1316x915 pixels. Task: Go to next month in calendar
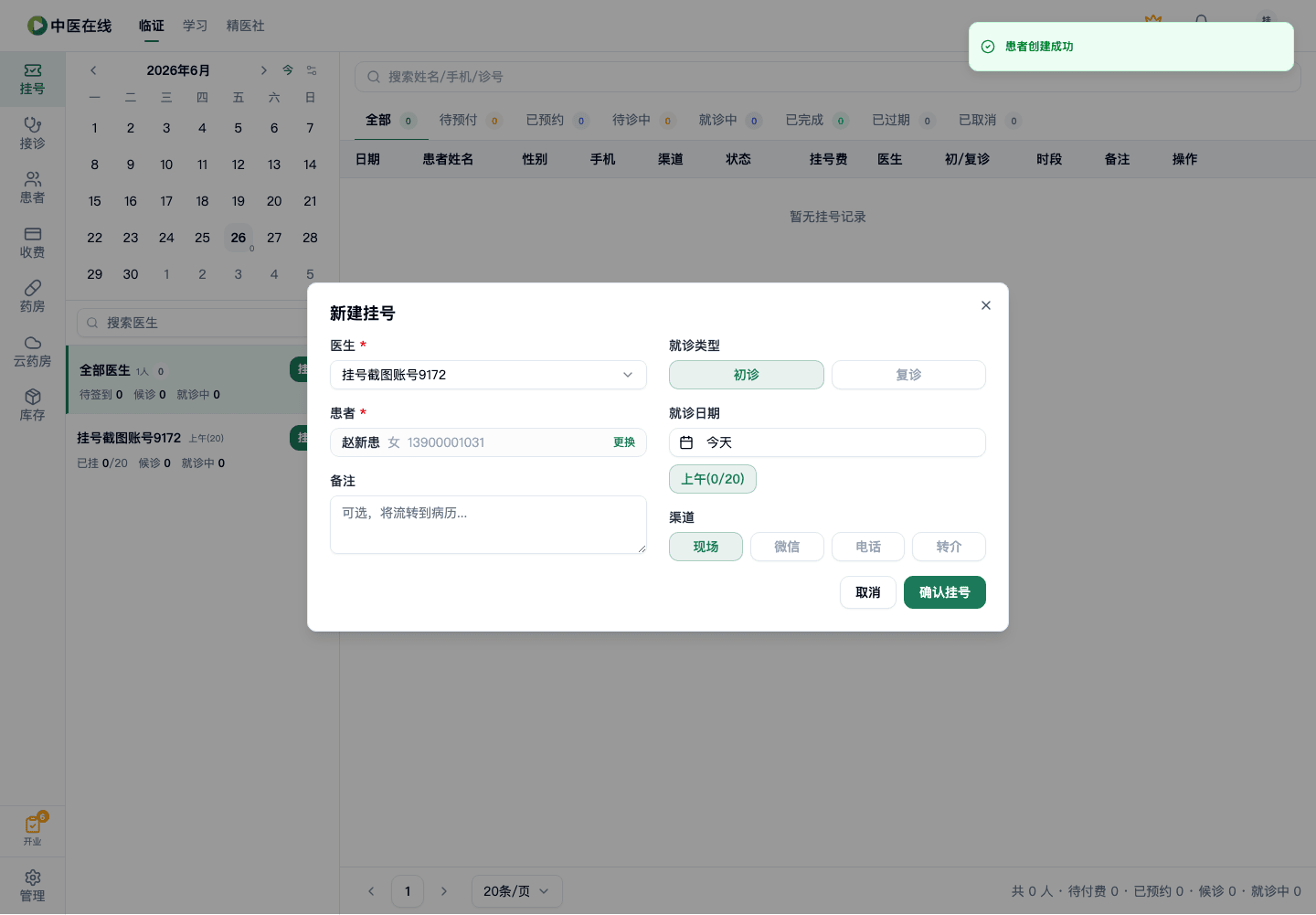263,70
